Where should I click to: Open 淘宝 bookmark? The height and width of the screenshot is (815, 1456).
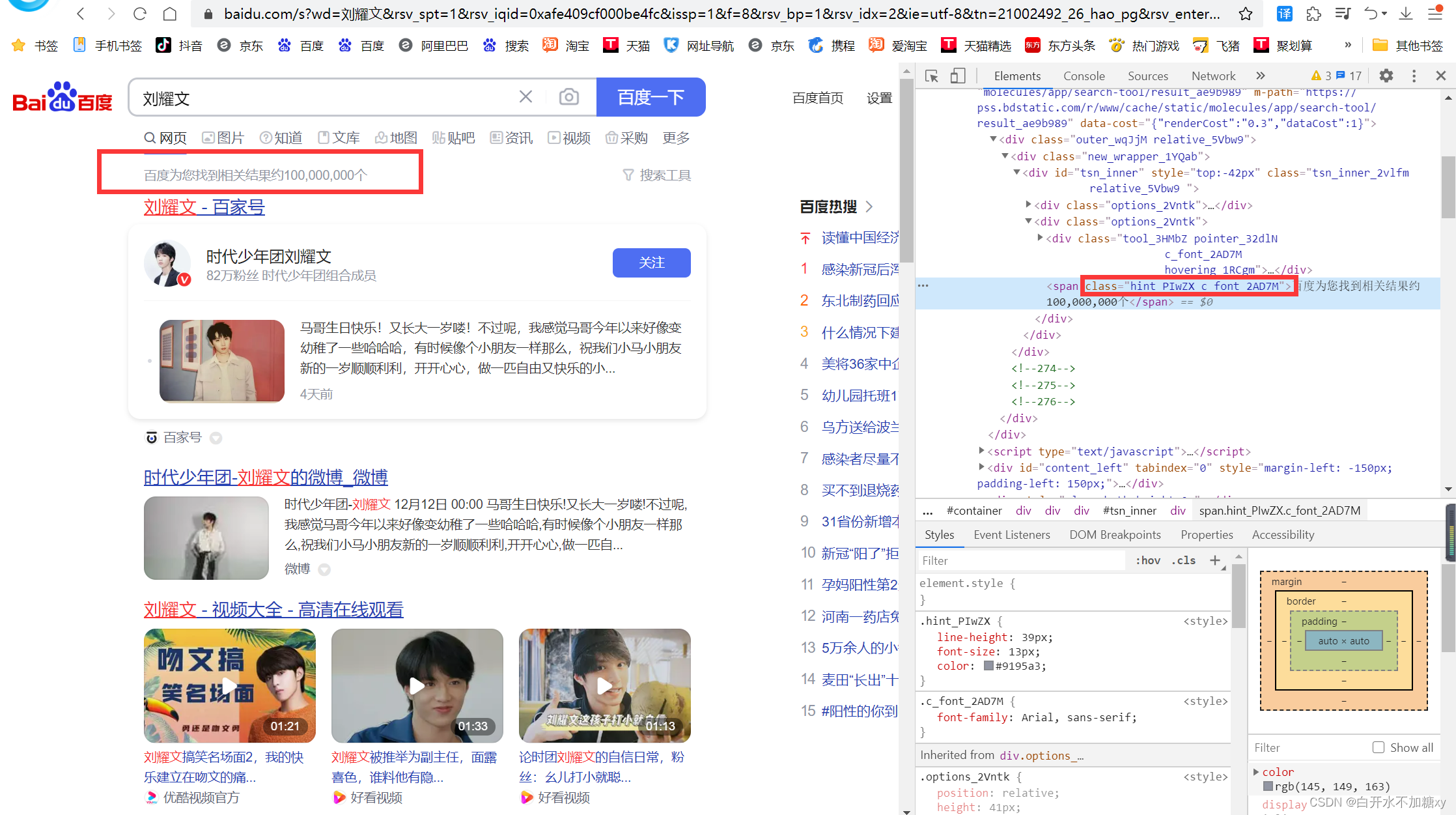pyautogui.click(x=566, y=46)
